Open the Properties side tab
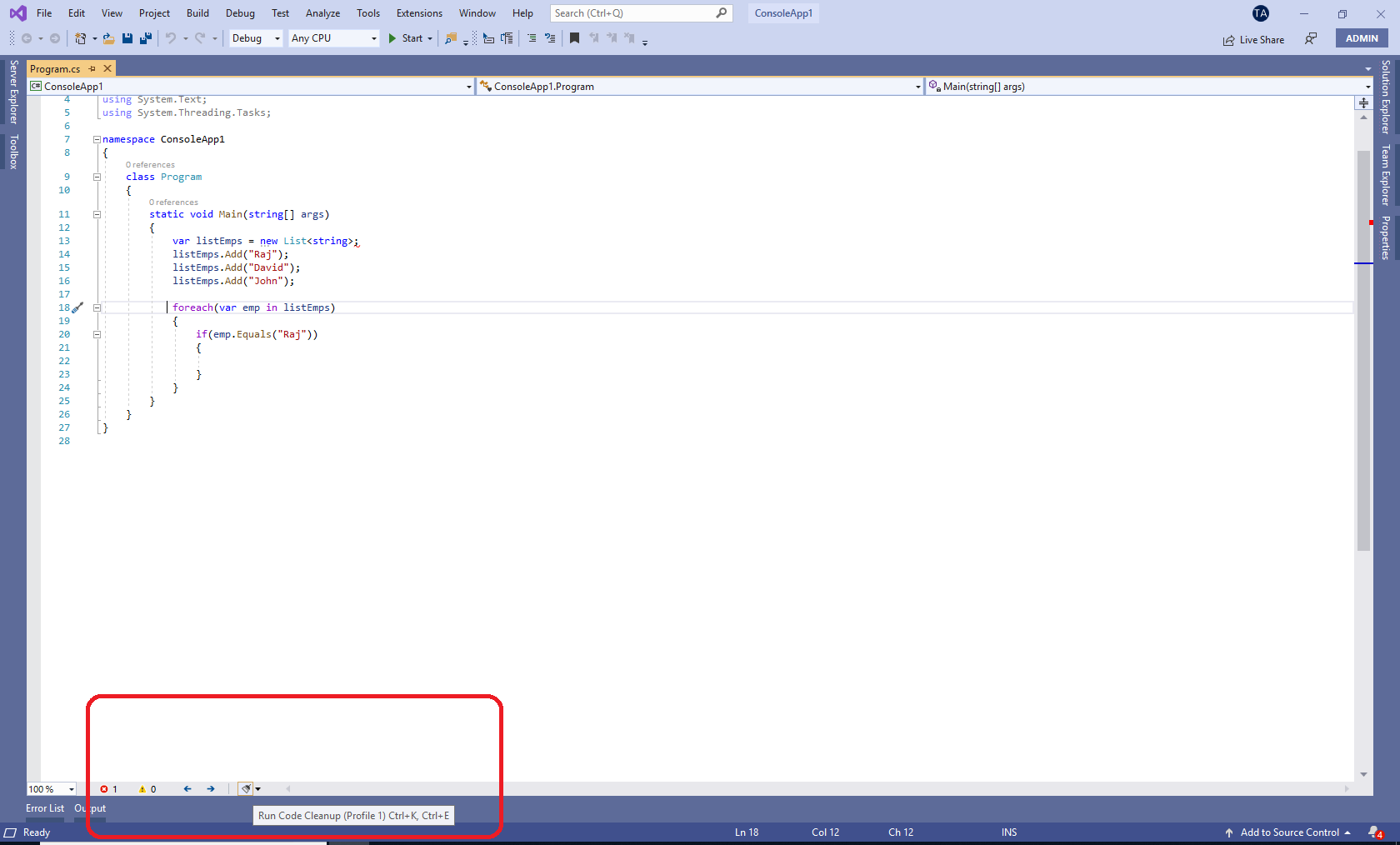Image resolution: width=1400 pixels, height=845 pixels. click(1386, 237)
